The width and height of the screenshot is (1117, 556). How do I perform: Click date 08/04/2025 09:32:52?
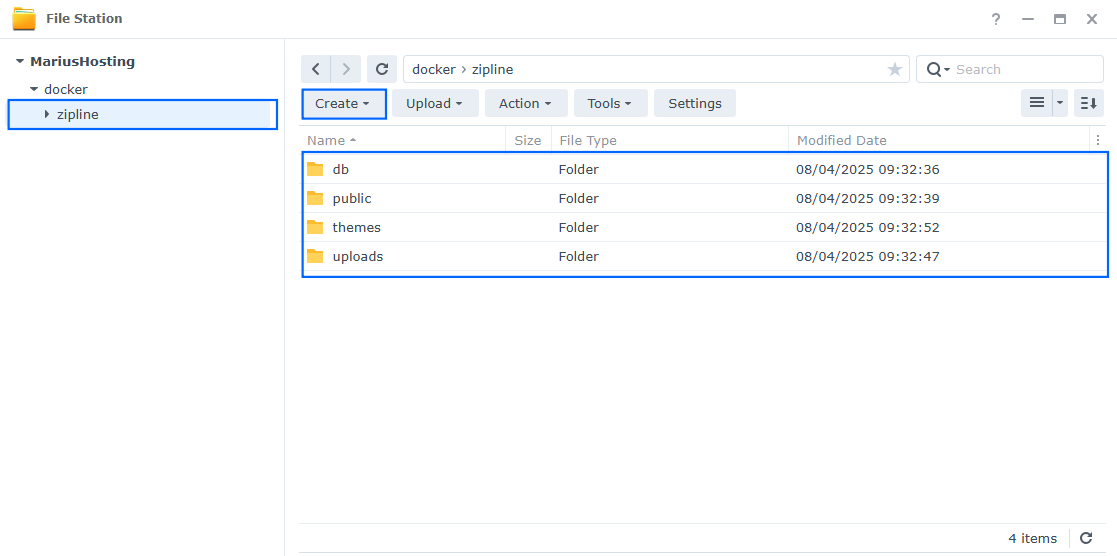(868, 227)
